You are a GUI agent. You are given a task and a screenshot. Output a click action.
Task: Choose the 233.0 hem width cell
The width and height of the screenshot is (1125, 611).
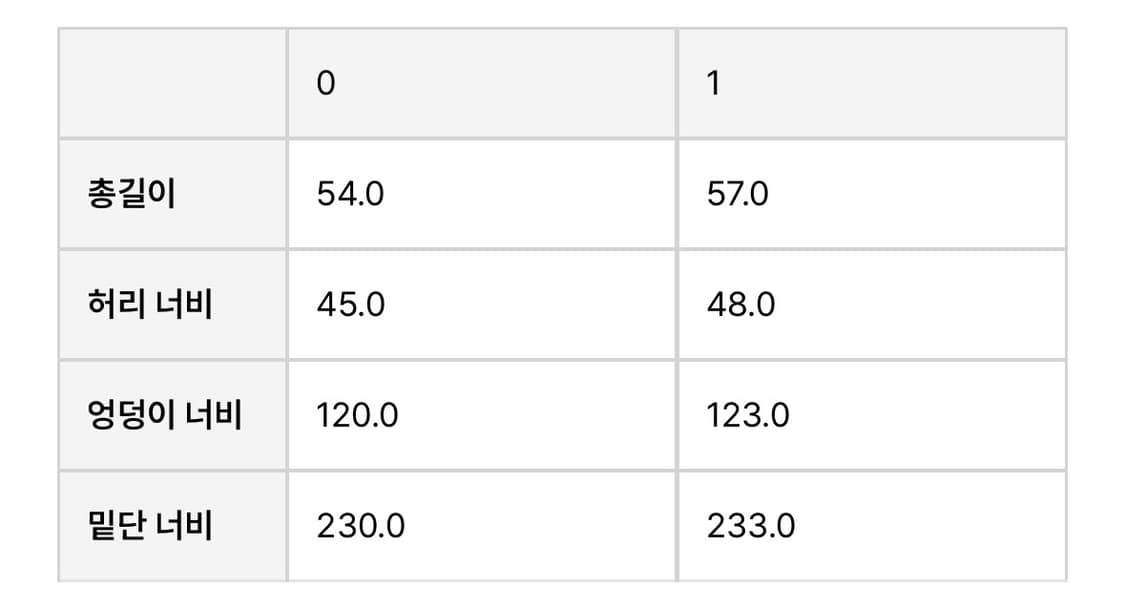[x=750, y=525]
